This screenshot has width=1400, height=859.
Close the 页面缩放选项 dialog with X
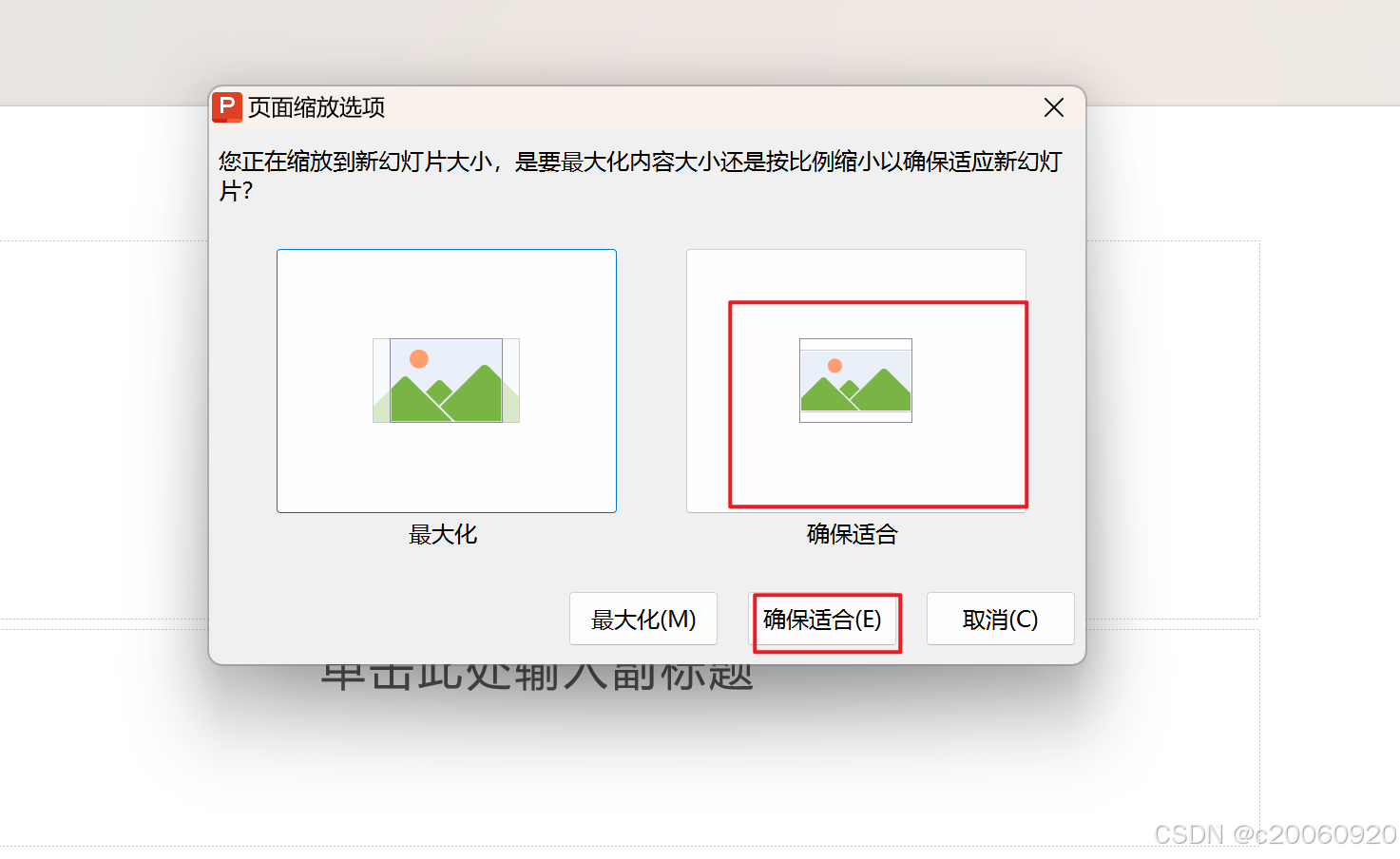click(x=1053, y=107)
